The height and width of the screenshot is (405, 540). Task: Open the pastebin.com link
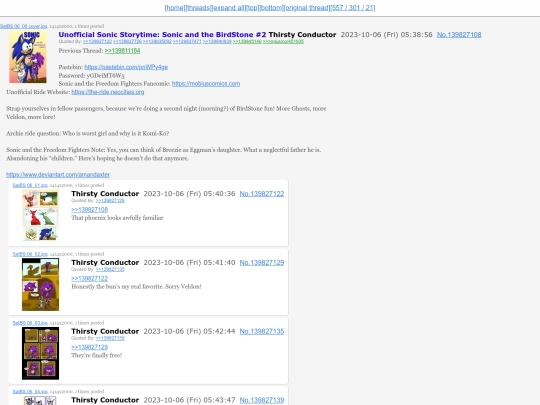[126, 67]
